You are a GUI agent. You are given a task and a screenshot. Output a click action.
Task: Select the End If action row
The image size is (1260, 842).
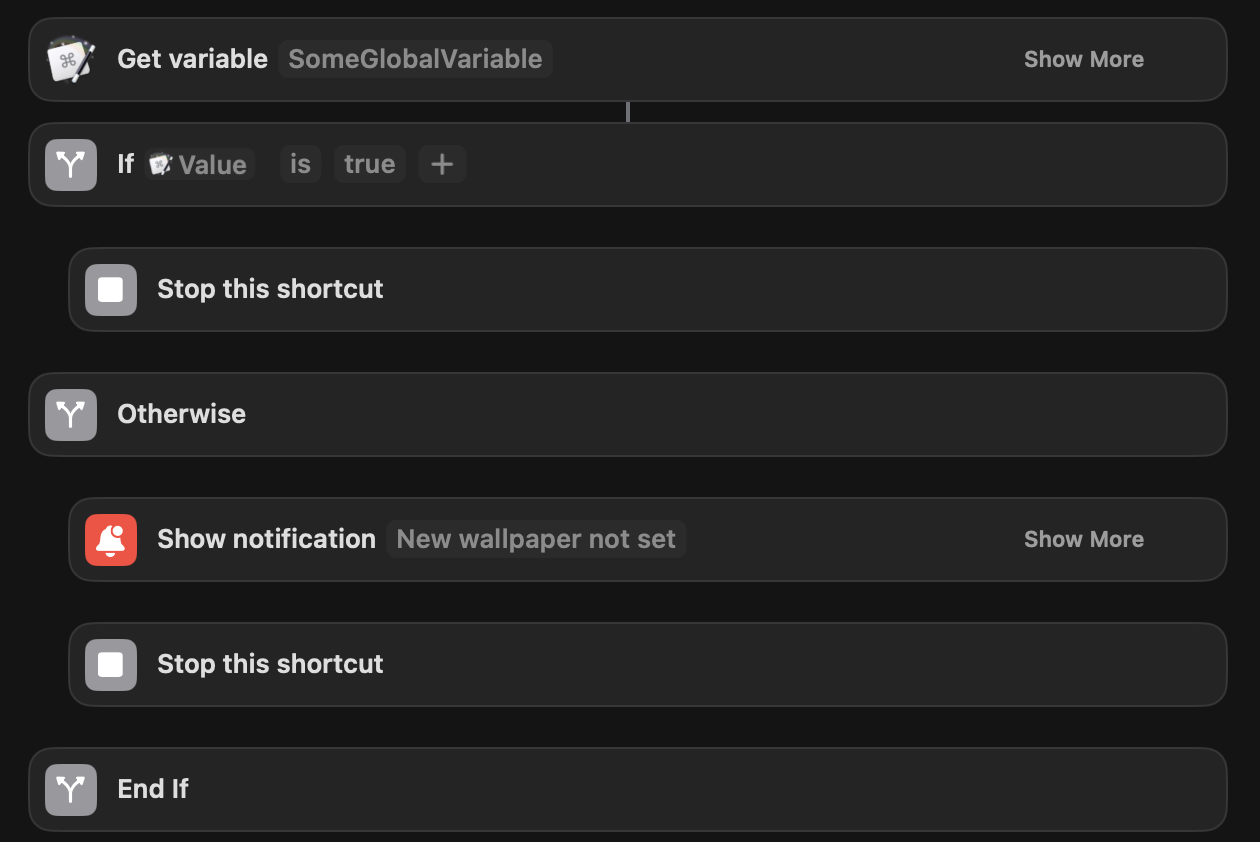click(700, 789)
